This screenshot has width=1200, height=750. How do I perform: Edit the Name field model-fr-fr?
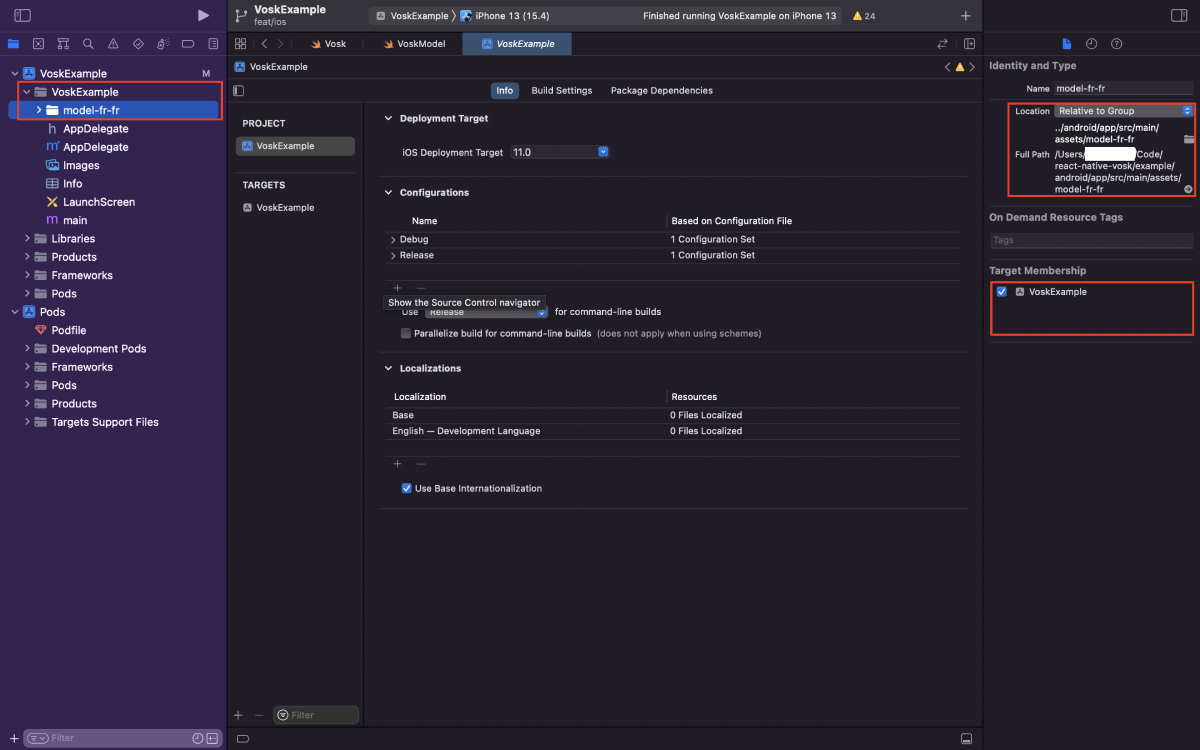[x=1124, y=89]
